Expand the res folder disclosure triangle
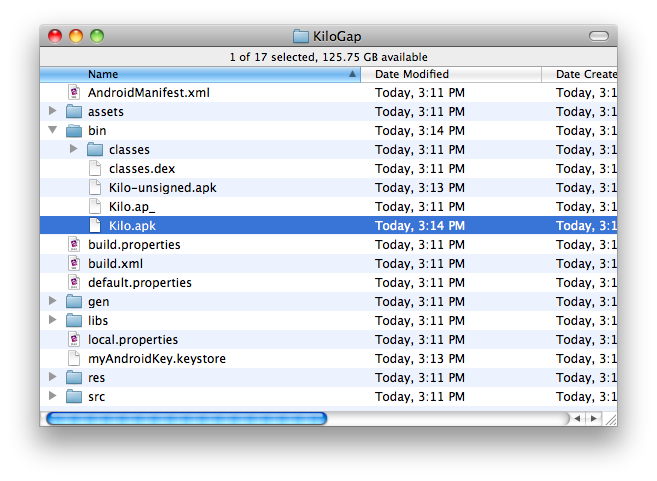 coord(52,377)
